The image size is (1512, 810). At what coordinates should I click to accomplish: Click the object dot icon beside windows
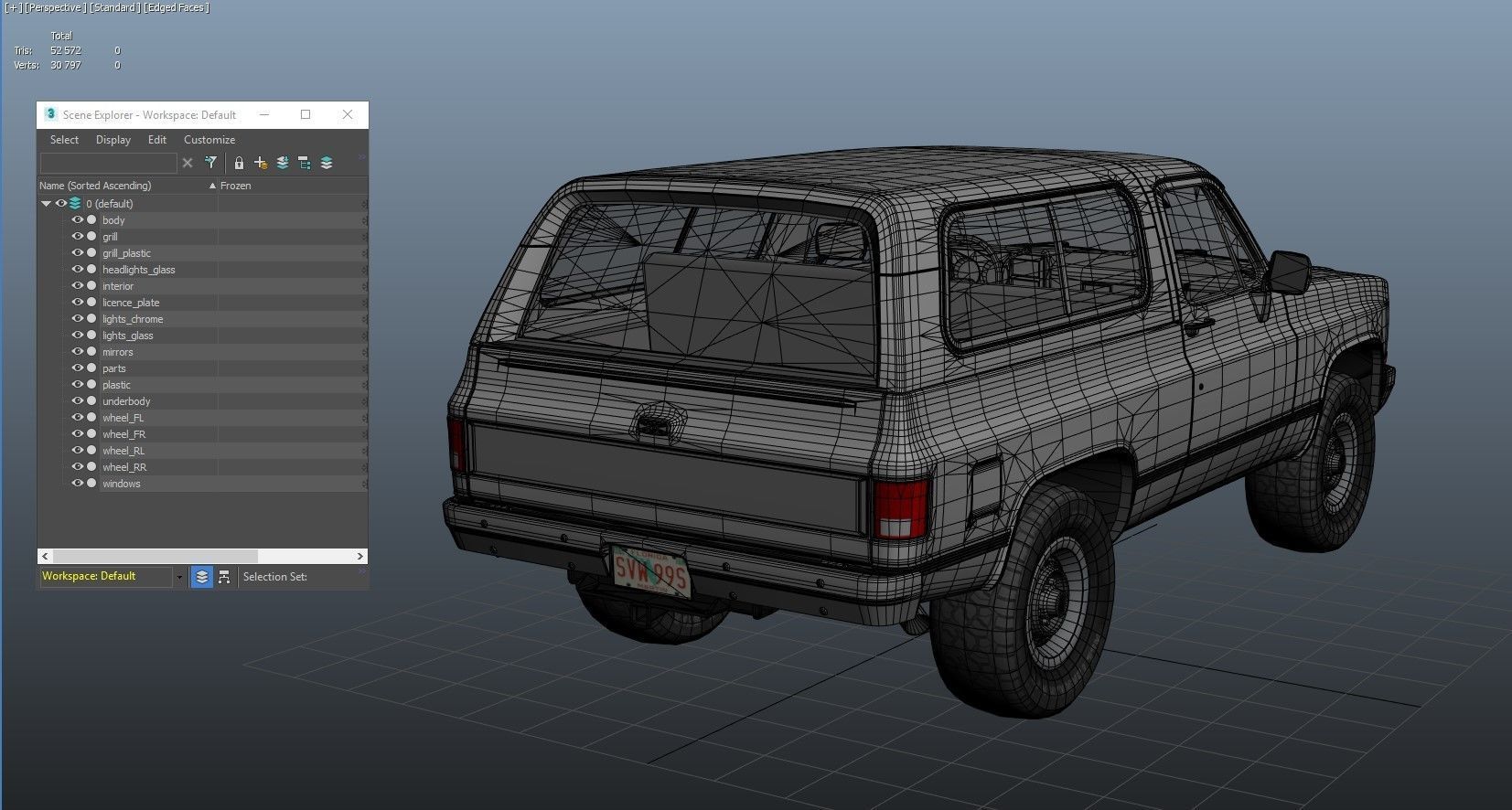(91, 484)
